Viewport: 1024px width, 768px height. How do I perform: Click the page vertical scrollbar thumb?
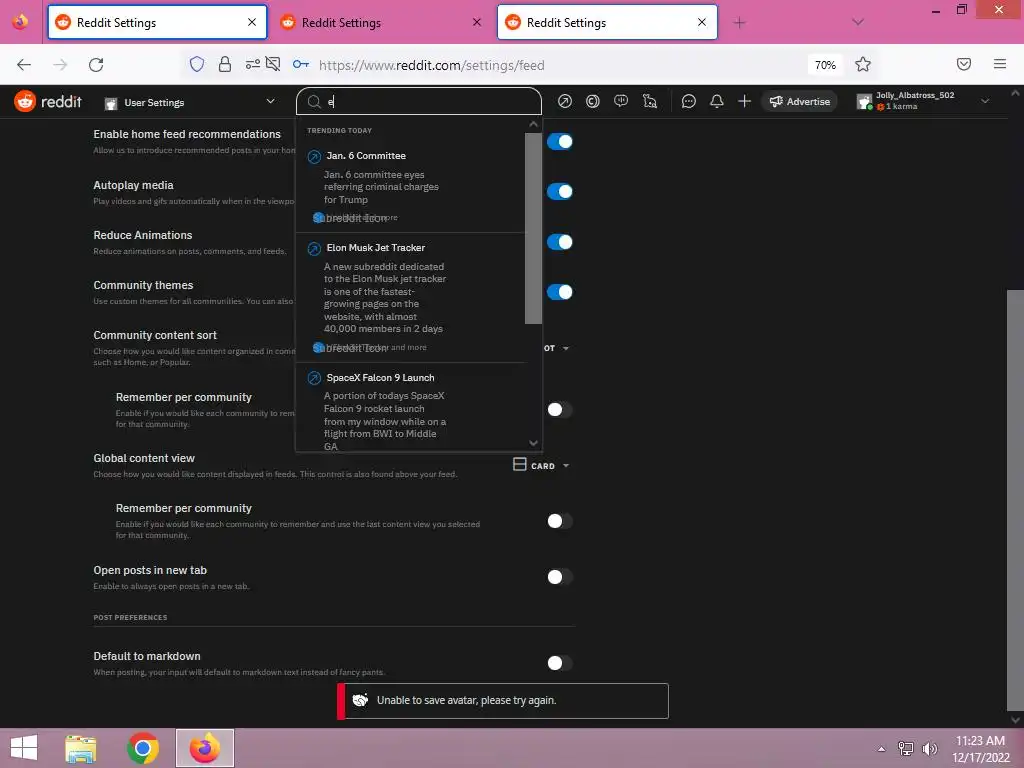[1014, 501]
